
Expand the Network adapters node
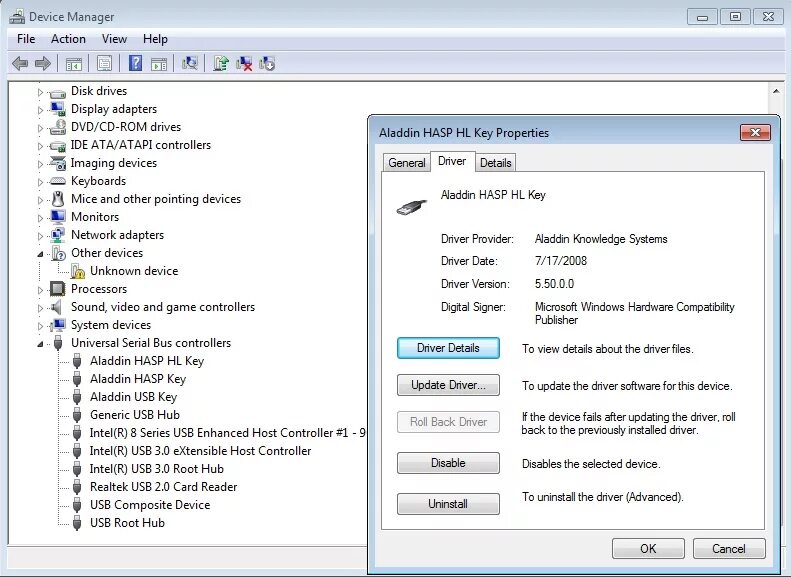coord(40,236)
